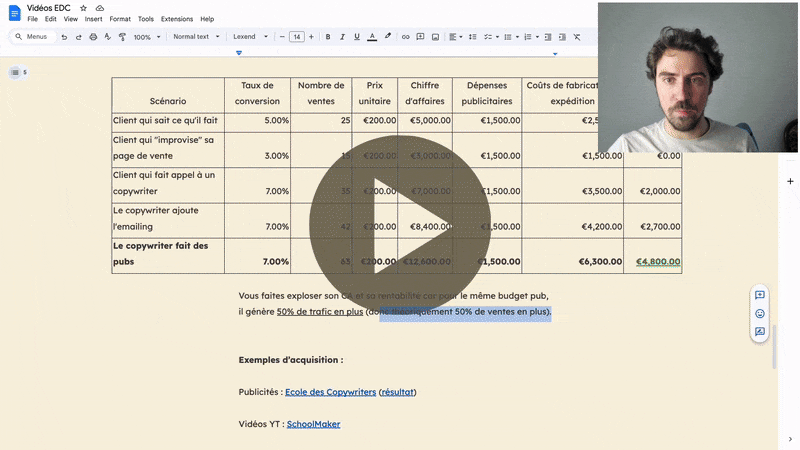The image size is (800, 450).
Task: Click the print icon
Action: coord(93,37)
